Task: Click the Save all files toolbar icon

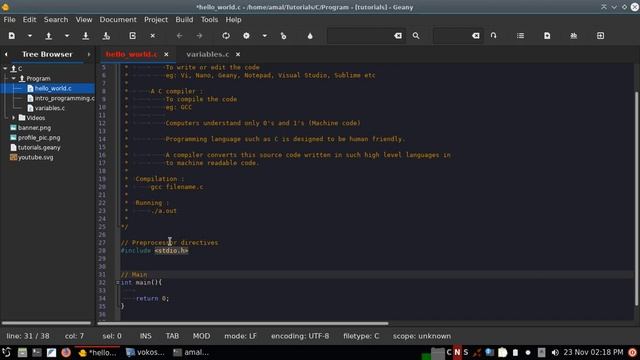Action: click(106, 36)
